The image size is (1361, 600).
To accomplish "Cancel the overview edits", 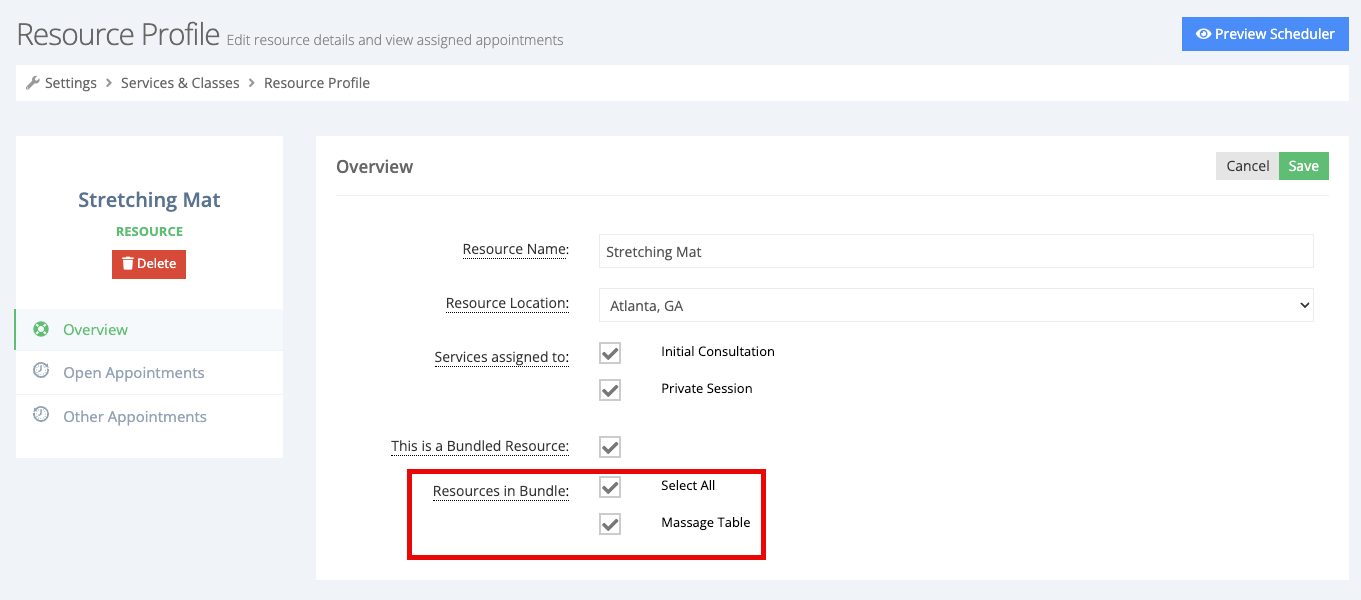I will [x=1247, y=166].
